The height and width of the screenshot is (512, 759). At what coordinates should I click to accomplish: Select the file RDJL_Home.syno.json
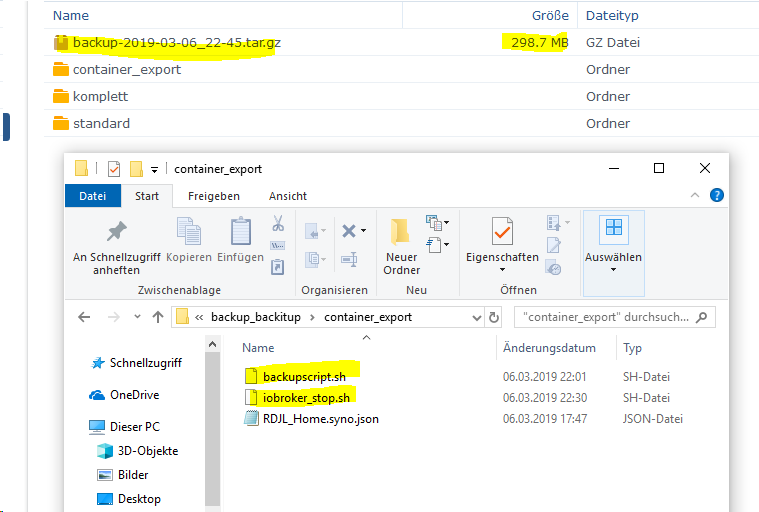320,419
